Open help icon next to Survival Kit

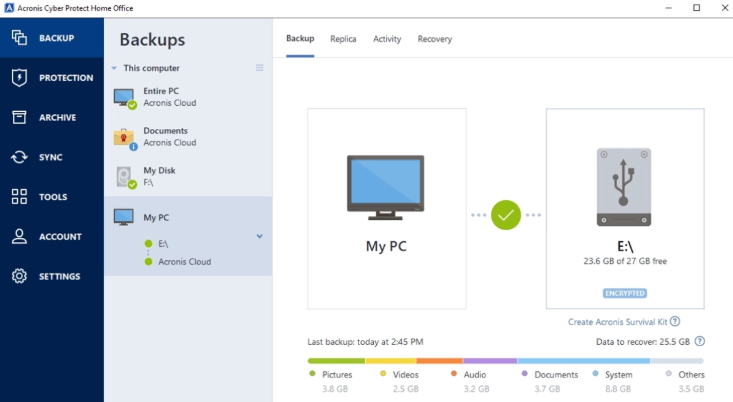pyautogui.click(x=675, y=322)
